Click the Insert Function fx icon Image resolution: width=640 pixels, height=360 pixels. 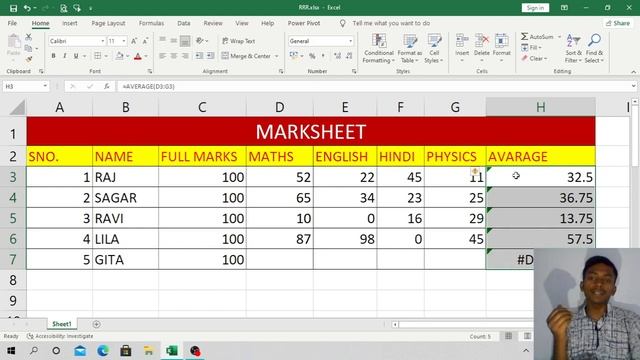(x=107, y=86)
